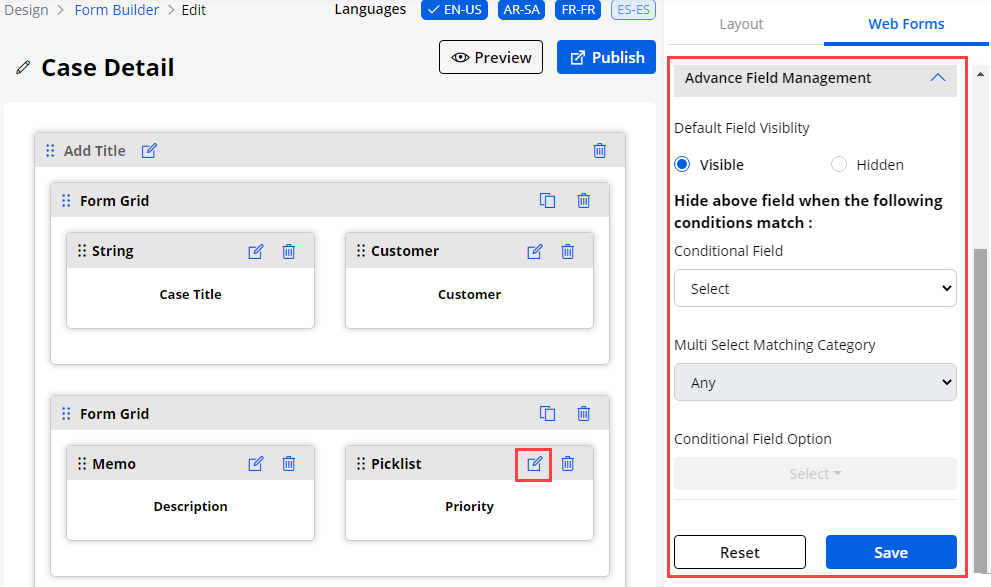This screenshot has width=991, height=587.
Task: Click the edit icon on Picklist field
Action: [535, 464]
